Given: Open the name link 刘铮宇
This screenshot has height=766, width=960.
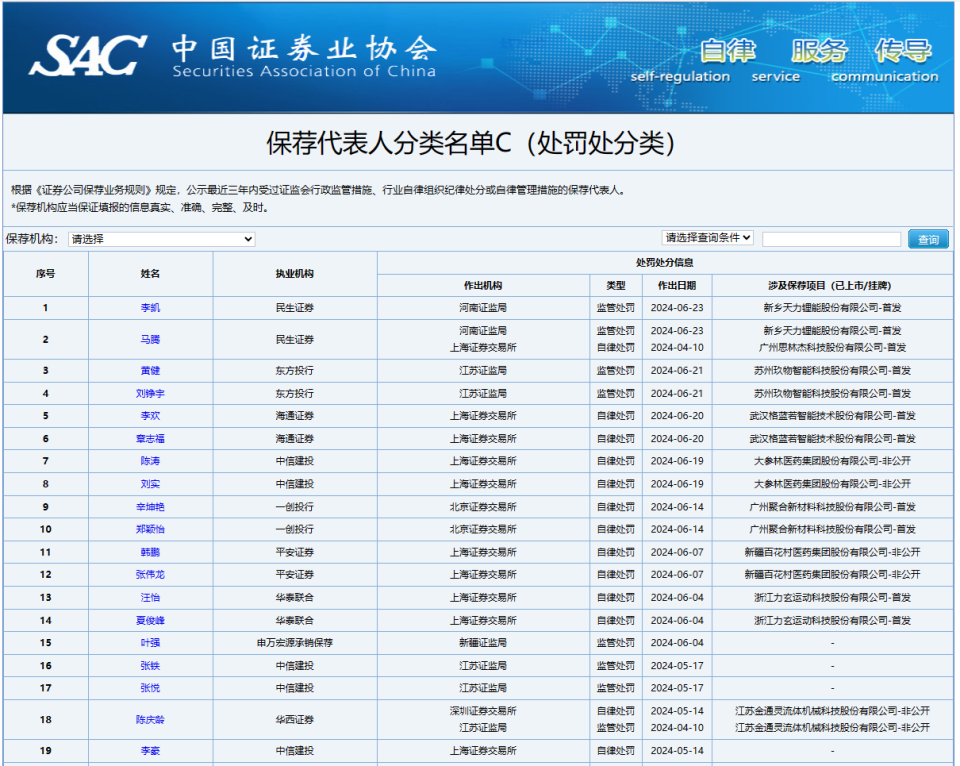Looking at the screenshot, I should pos(150,394).
